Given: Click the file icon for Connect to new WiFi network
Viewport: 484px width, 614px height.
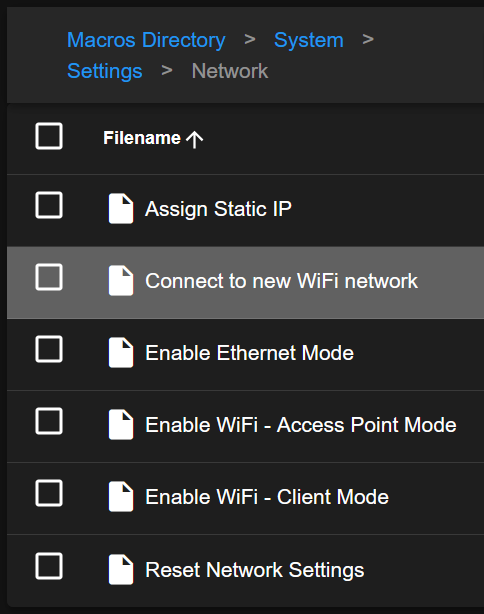Looking at the screenshot, I should point(121,280).
